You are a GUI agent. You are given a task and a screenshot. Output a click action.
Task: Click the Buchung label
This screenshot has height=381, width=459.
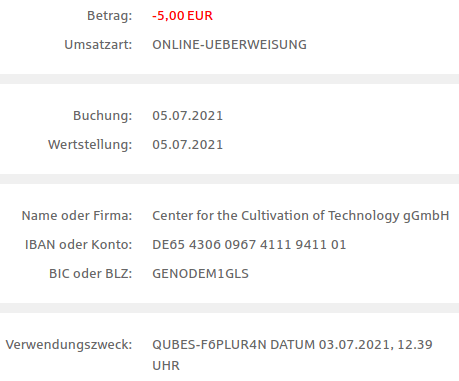[x=103, y=116]
